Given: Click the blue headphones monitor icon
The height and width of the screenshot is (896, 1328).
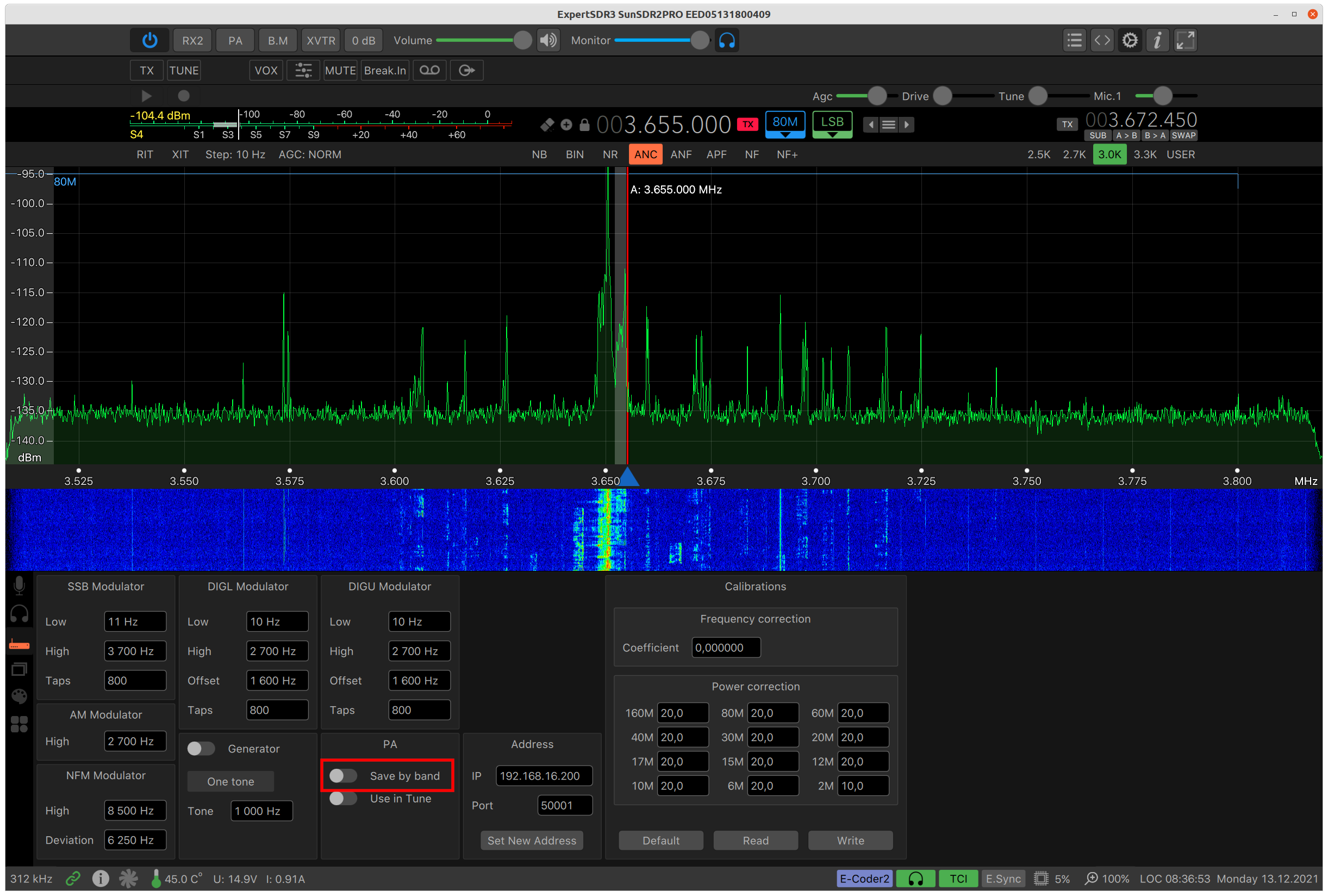Looking at the screenshot, I should (727, 41).
